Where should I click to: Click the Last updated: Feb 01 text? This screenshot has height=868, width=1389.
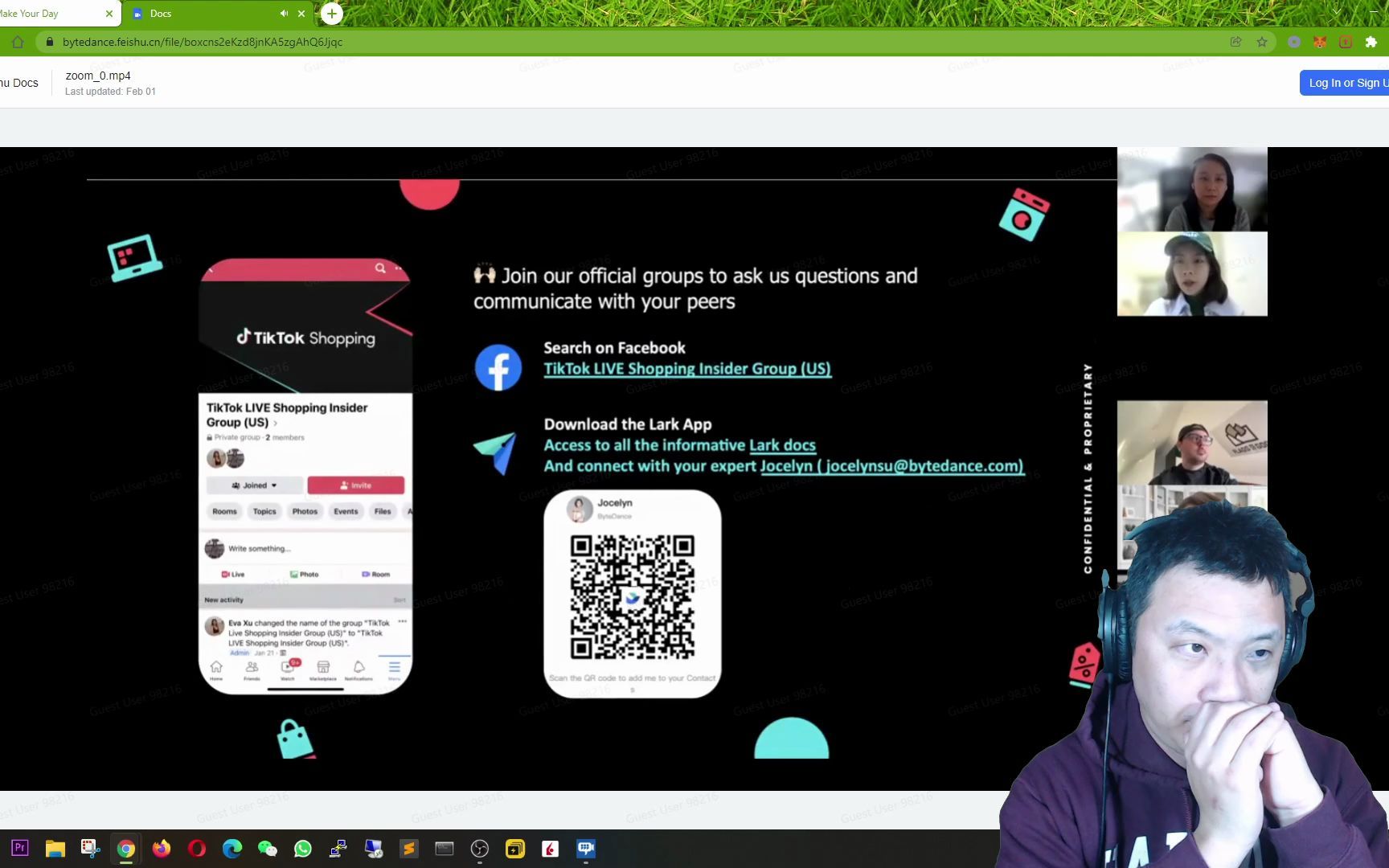[110, 92]
